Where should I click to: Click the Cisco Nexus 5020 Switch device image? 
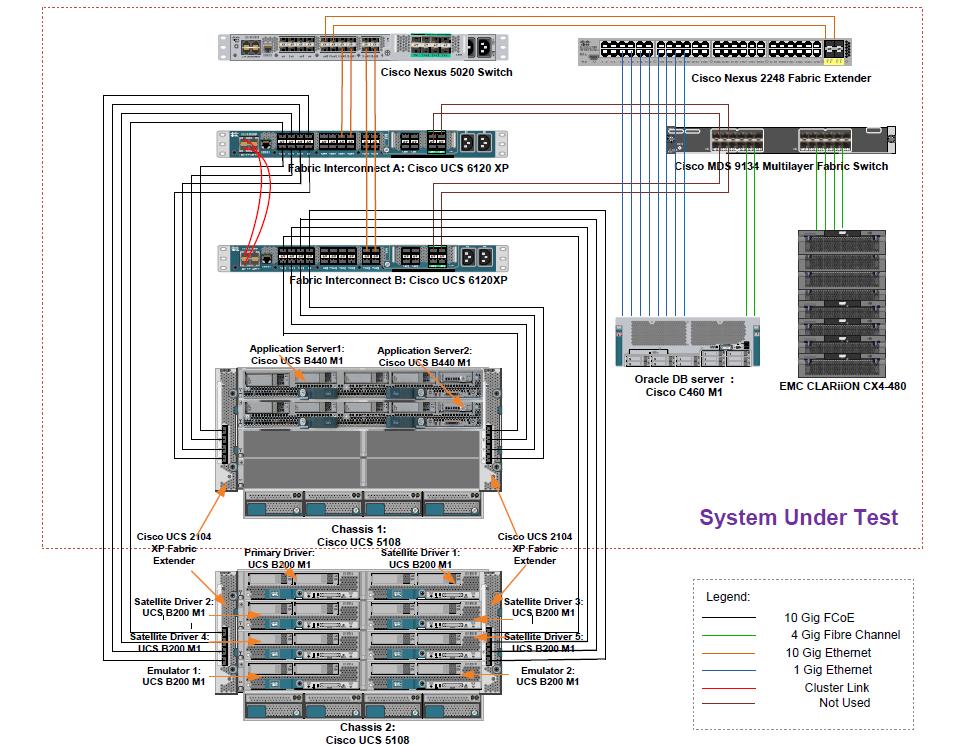coord(360,47)
